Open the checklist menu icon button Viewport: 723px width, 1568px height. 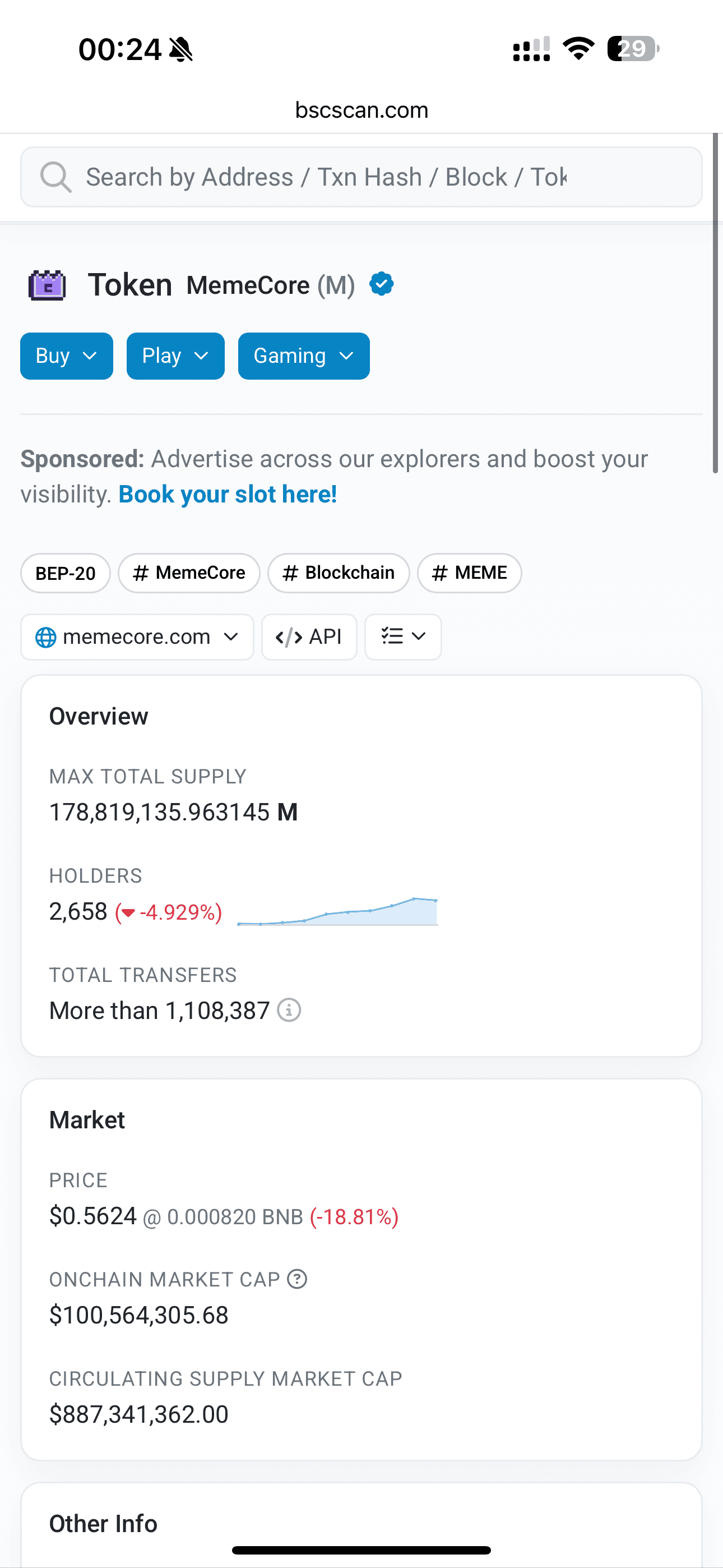[x=403, y=637]
